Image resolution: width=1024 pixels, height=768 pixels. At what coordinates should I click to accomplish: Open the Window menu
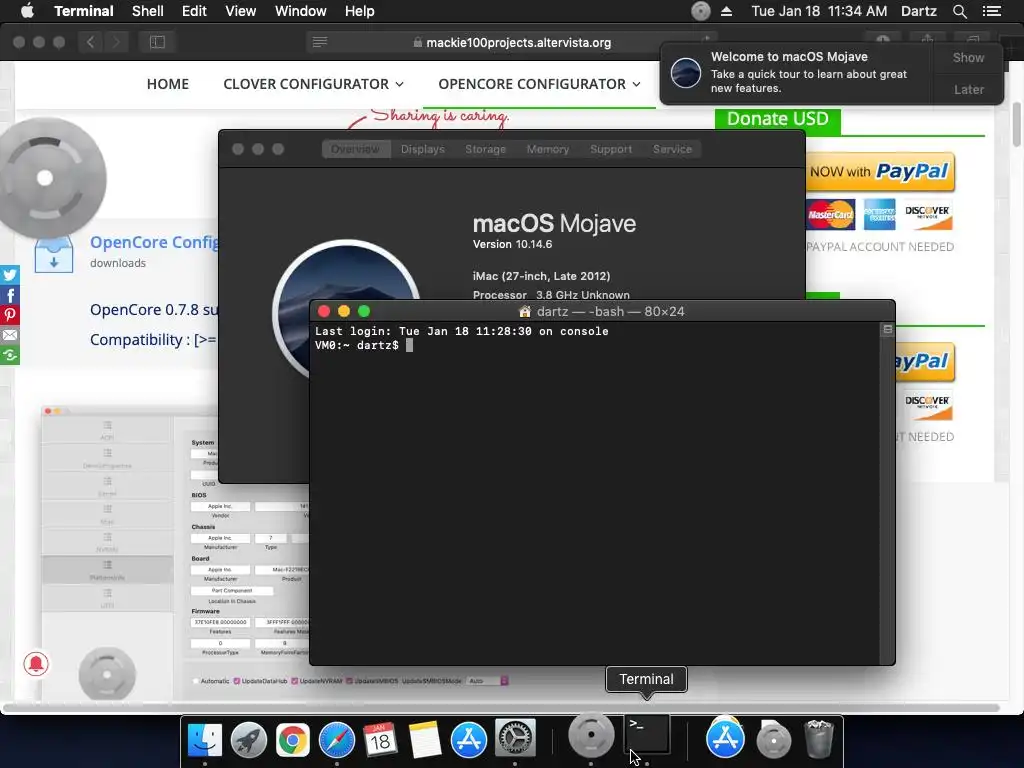300,11
